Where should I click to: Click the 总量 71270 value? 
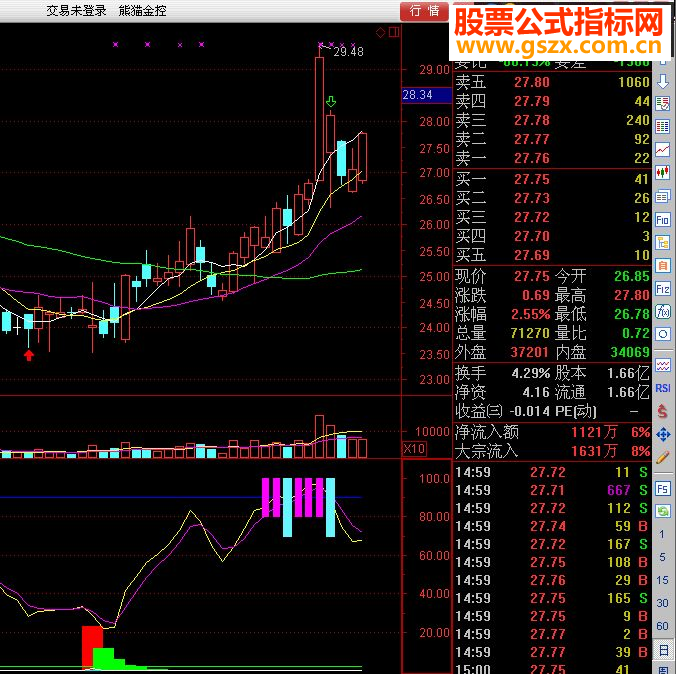(x=530, y=333)
